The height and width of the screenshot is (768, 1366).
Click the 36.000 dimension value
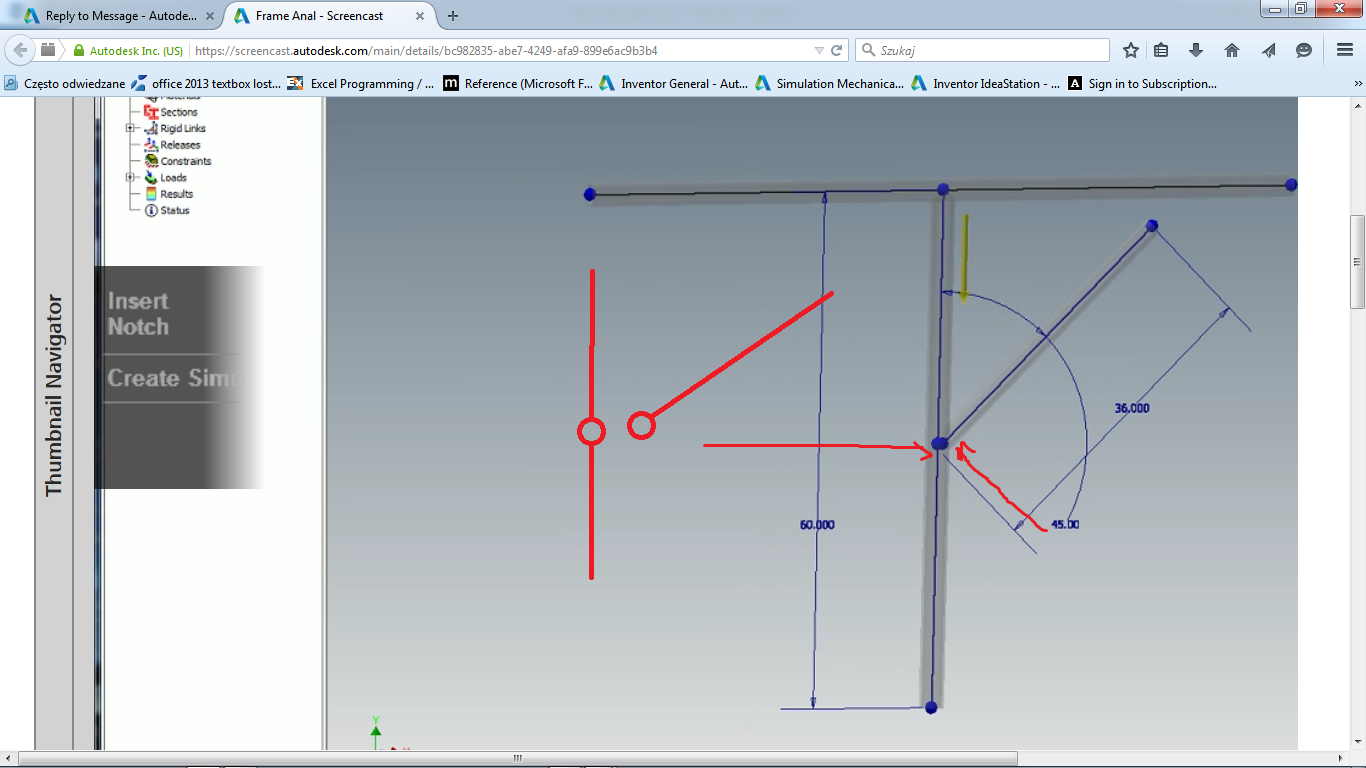click(1132, 408)
